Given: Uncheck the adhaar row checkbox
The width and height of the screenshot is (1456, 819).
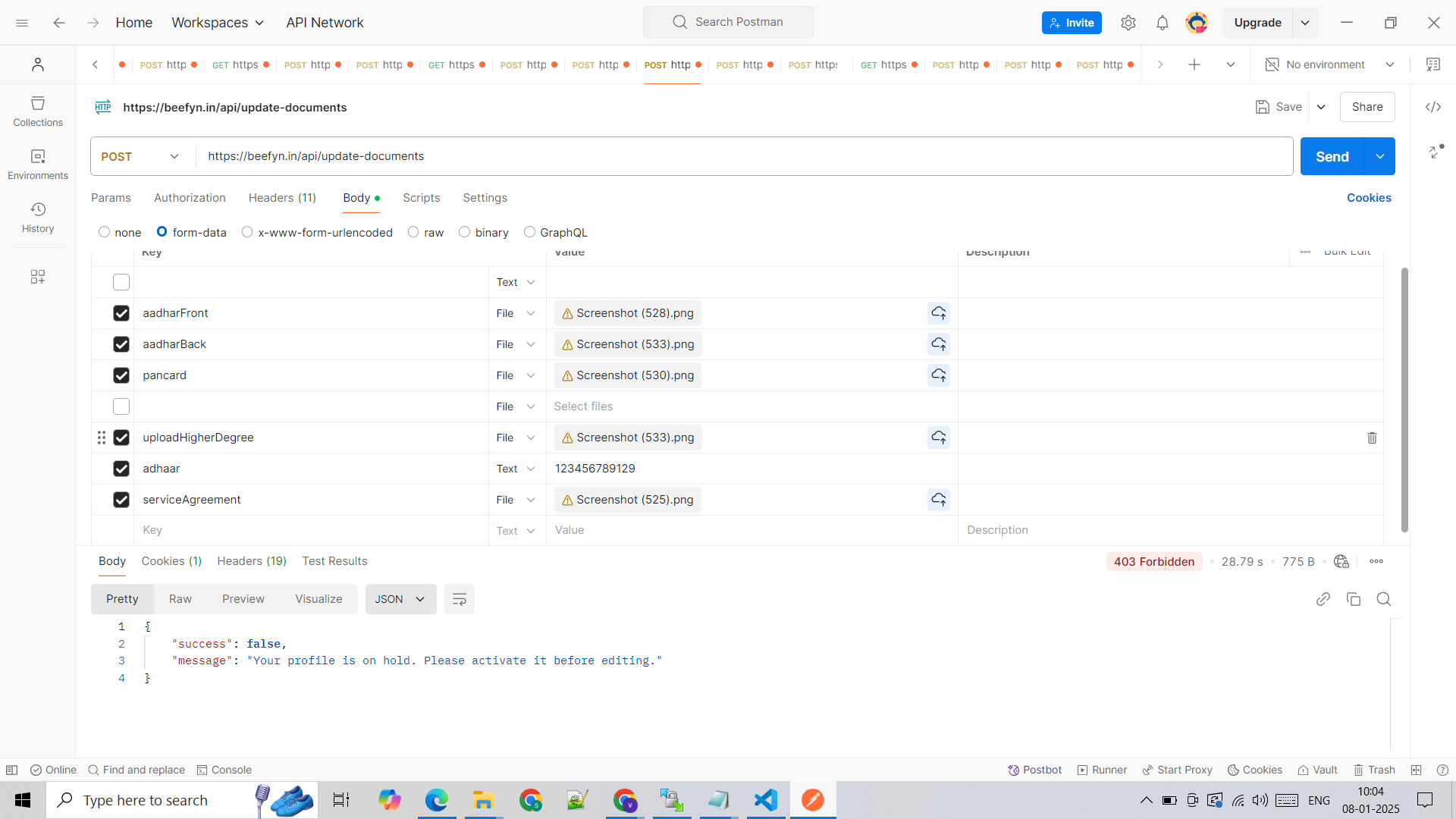Looking at the screenshot, I should pos(121,469).
